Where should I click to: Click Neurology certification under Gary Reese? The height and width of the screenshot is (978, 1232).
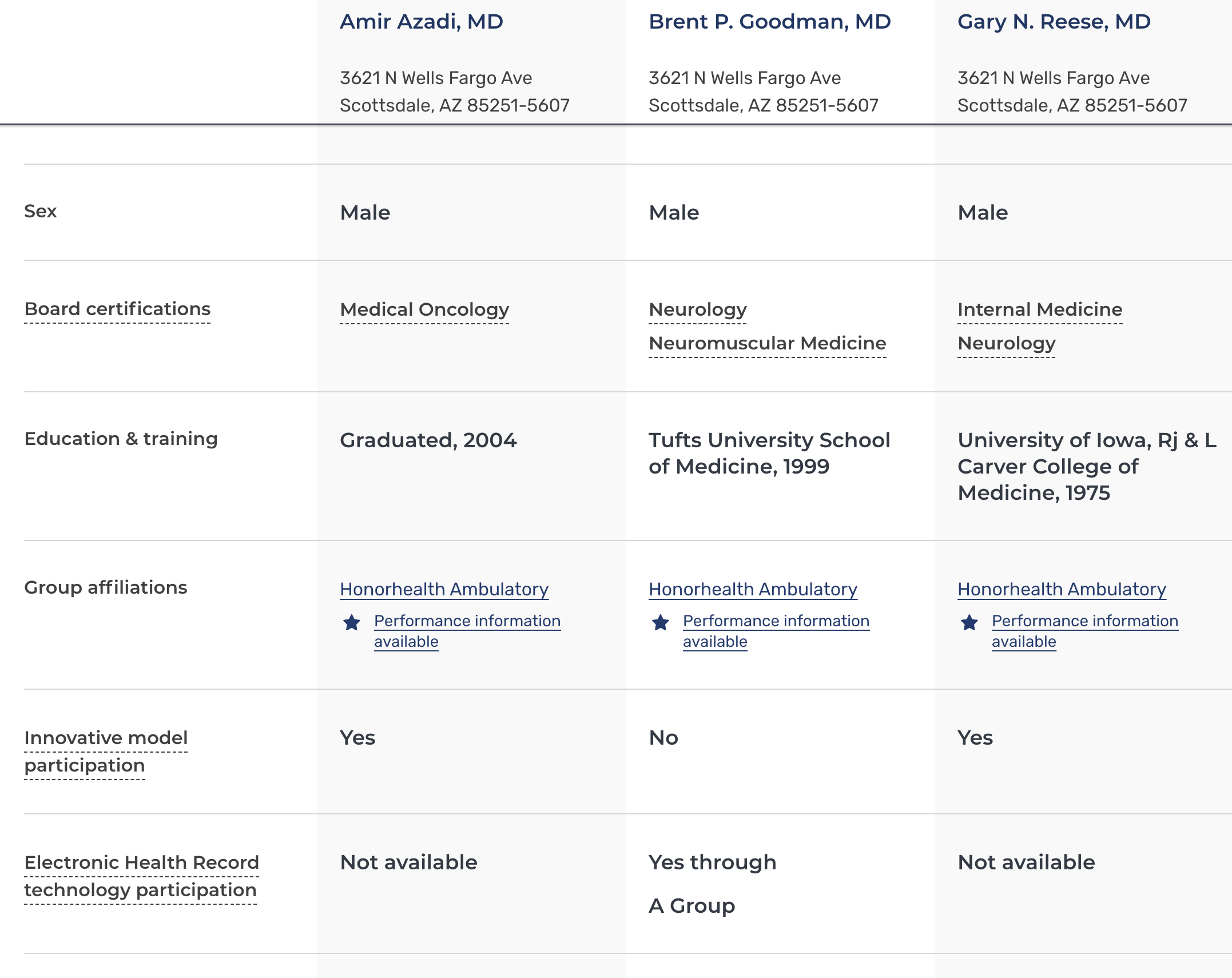click(1007, 344)
